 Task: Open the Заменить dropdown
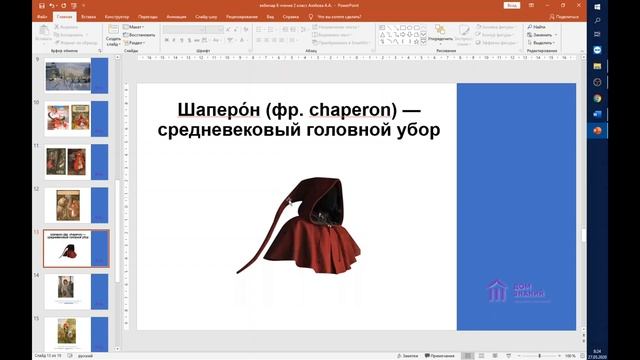542,35
